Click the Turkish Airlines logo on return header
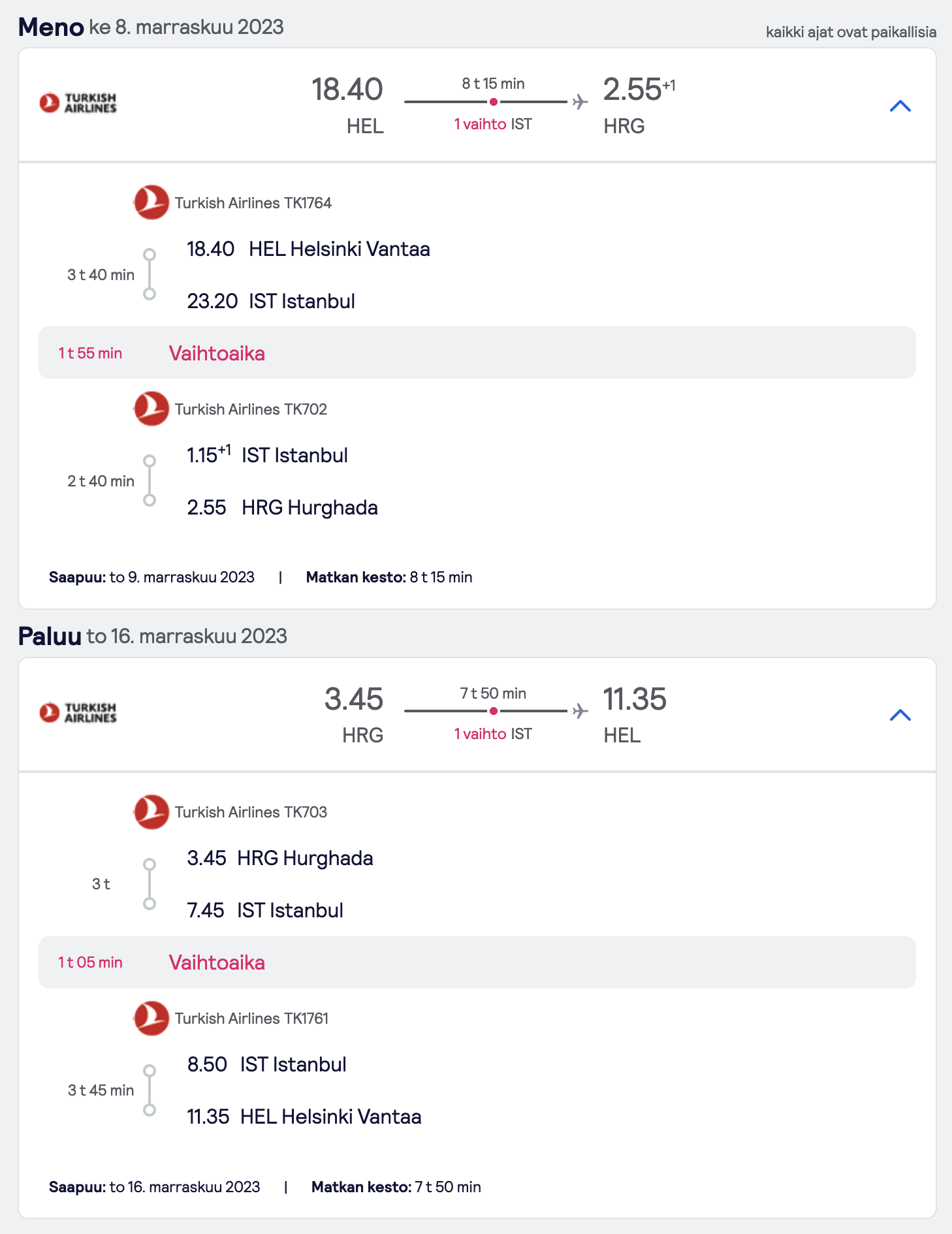The height and width of the screenshot is (1234, 952). [x=78, y=712]
